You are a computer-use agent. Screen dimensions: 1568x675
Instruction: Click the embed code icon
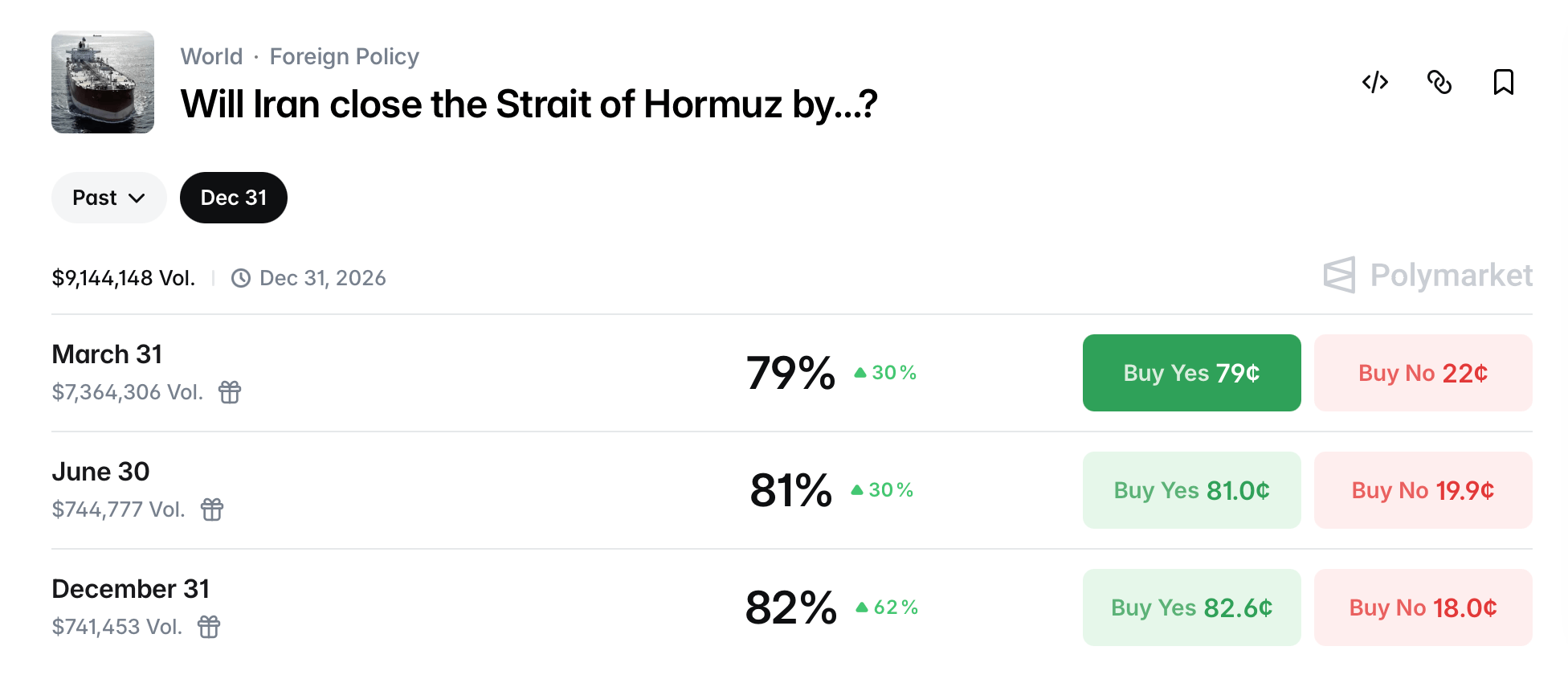tap(1374, 82)
